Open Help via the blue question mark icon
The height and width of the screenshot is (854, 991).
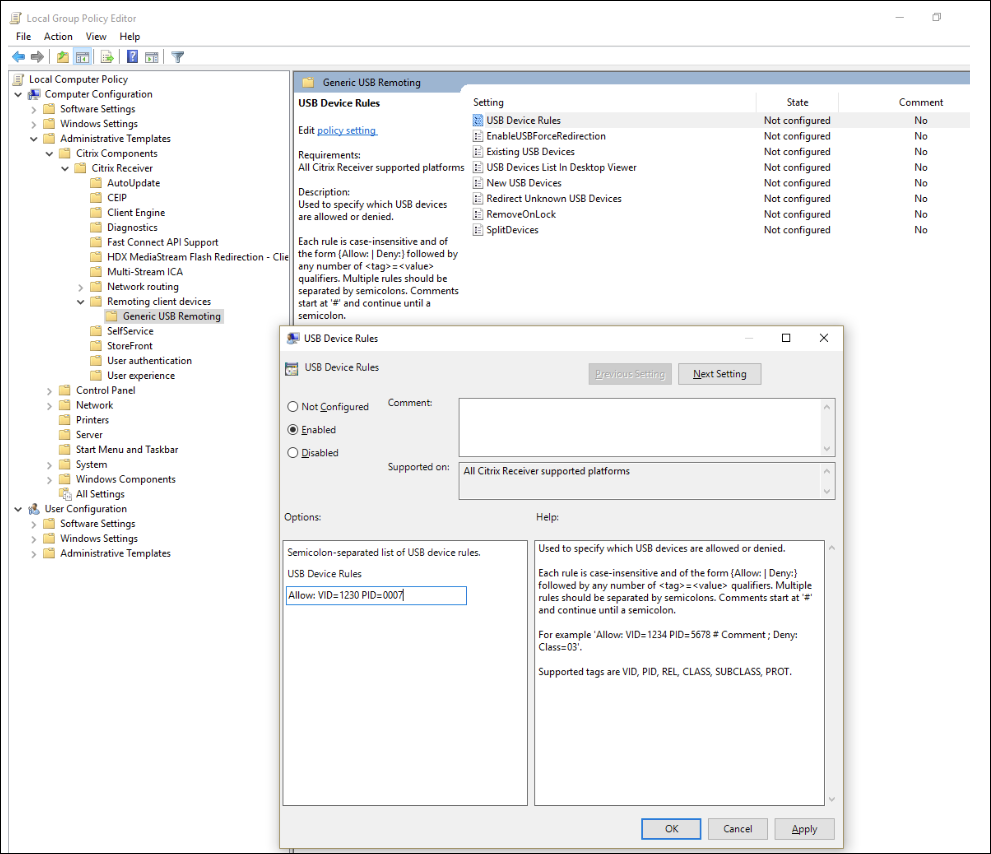[x=131, y=57]
